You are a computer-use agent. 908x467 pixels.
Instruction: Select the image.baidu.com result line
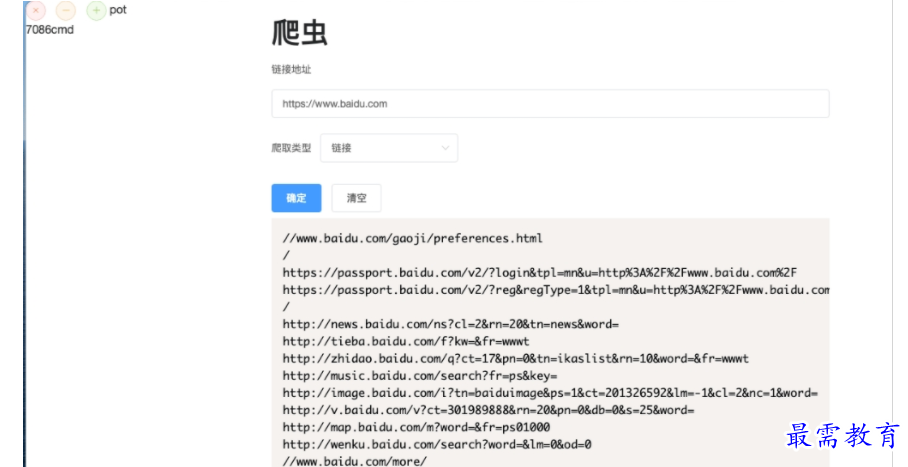point(550,393)
